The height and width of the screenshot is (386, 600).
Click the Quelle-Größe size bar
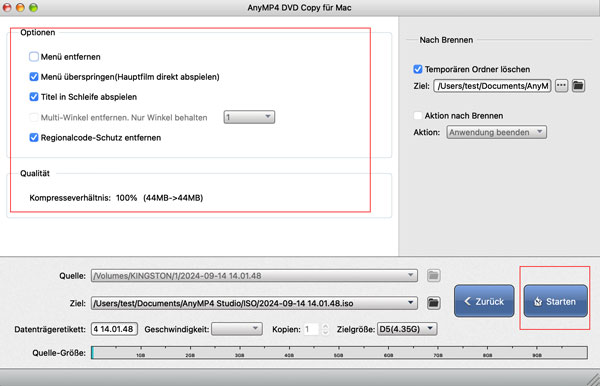tap(339, 352)
